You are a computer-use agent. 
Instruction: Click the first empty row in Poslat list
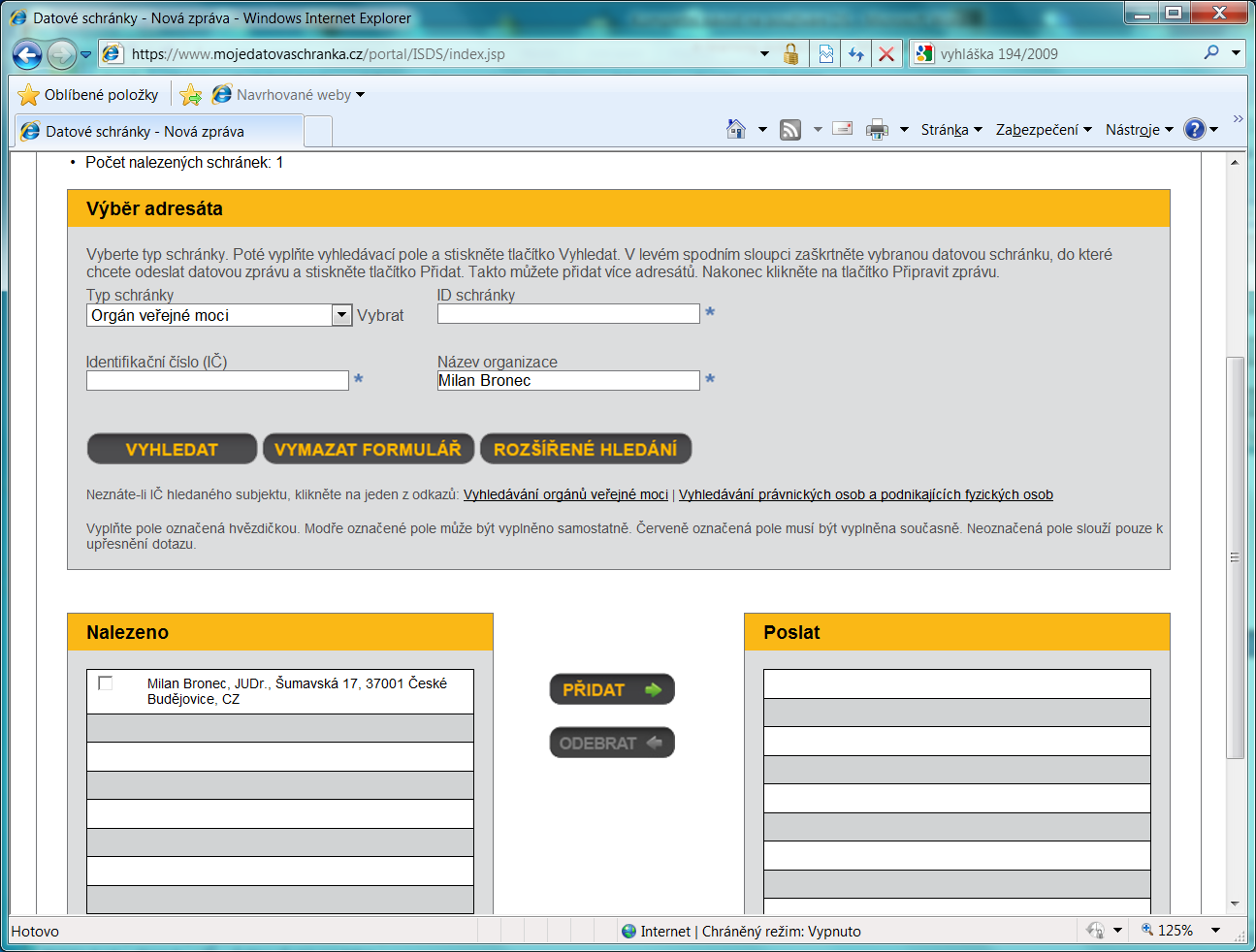[x=957, y=683]
